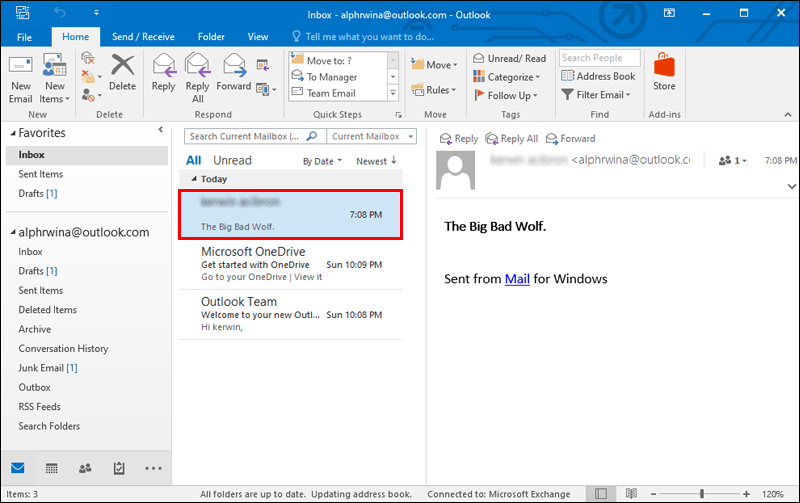Image resolution: width=800 pixels, height=503 pixels.
Task: Open the Store add-in
Action: click(664, 73)
